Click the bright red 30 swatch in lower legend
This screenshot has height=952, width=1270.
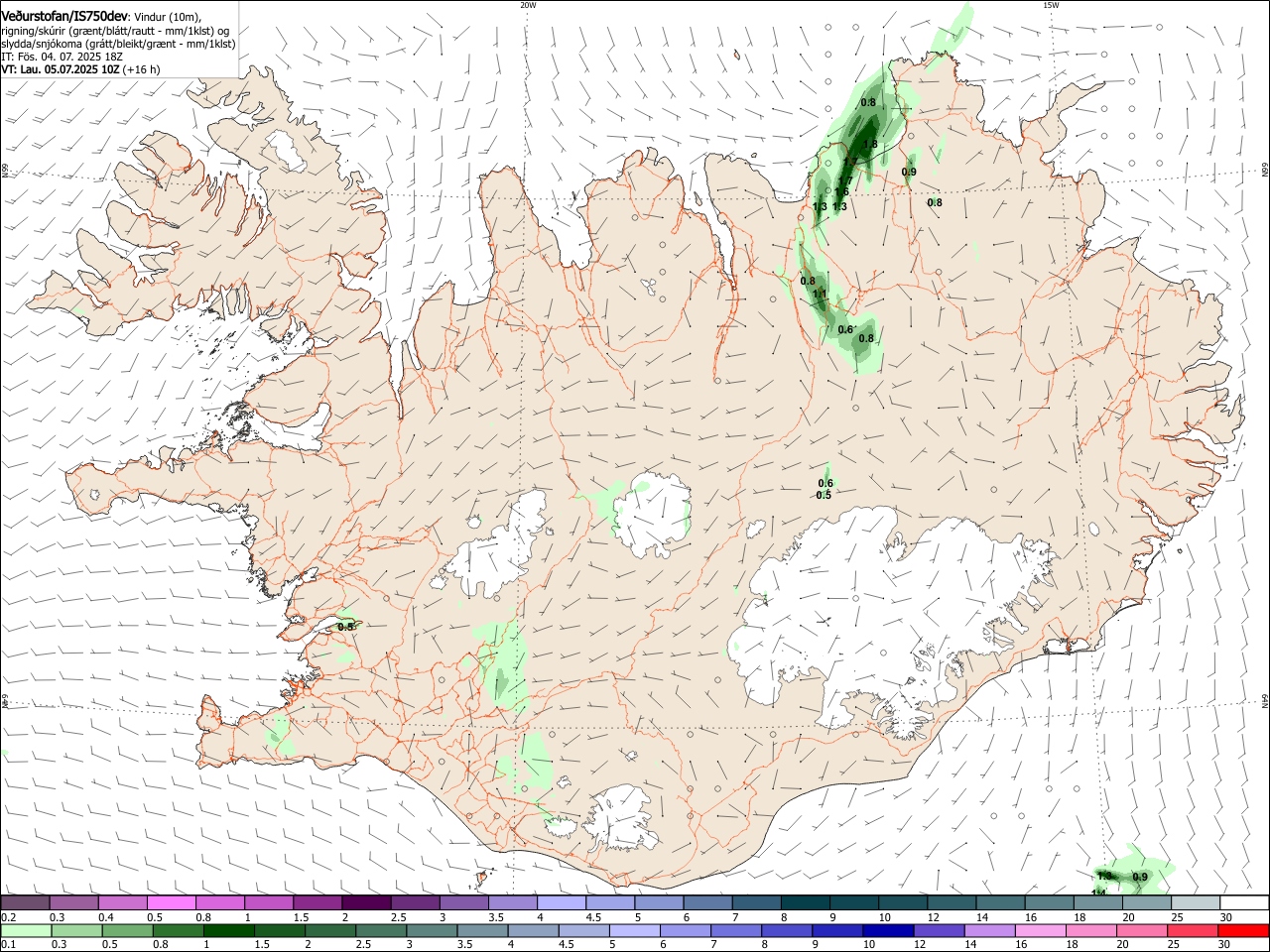pyautogui.click(x=1242, y=930)
